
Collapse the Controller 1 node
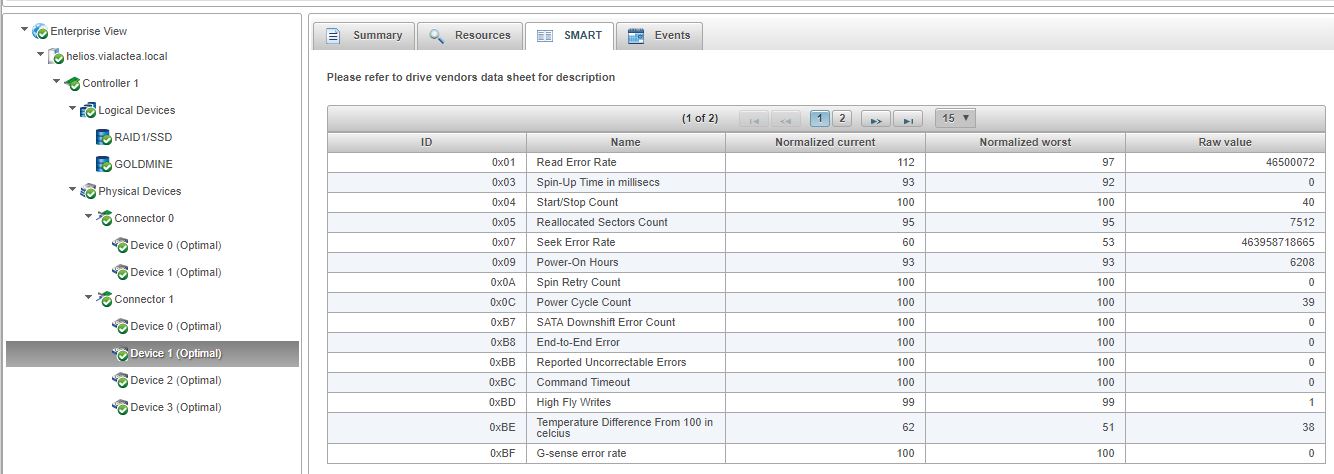point(56,82)
